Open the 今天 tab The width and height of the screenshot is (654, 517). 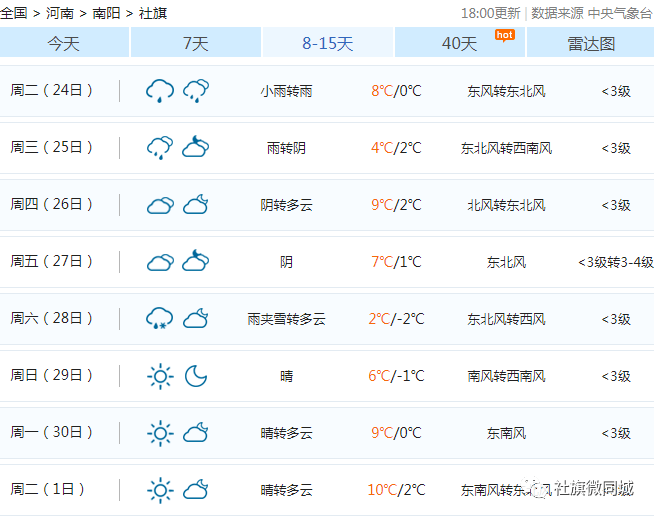(64, 43)
